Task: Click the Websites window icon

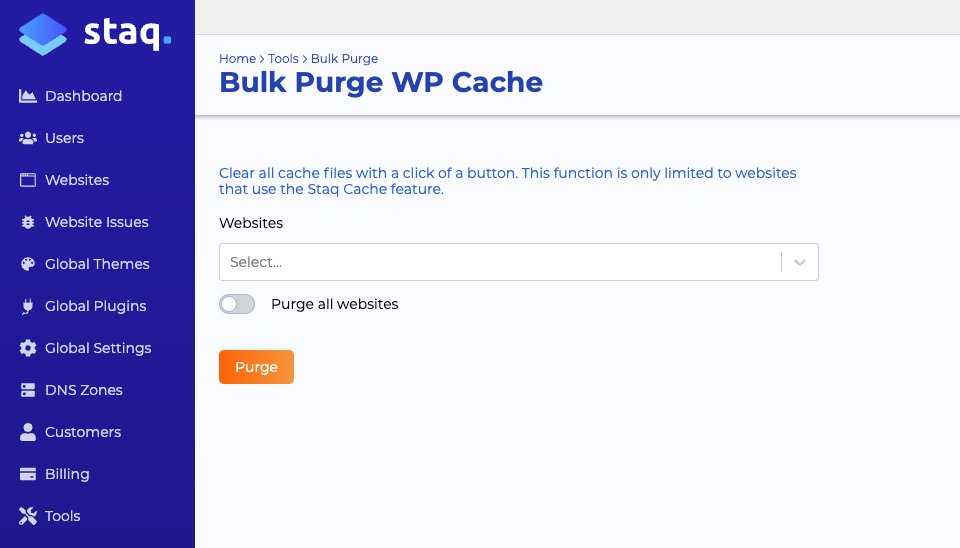Action: tap(28, 180)
